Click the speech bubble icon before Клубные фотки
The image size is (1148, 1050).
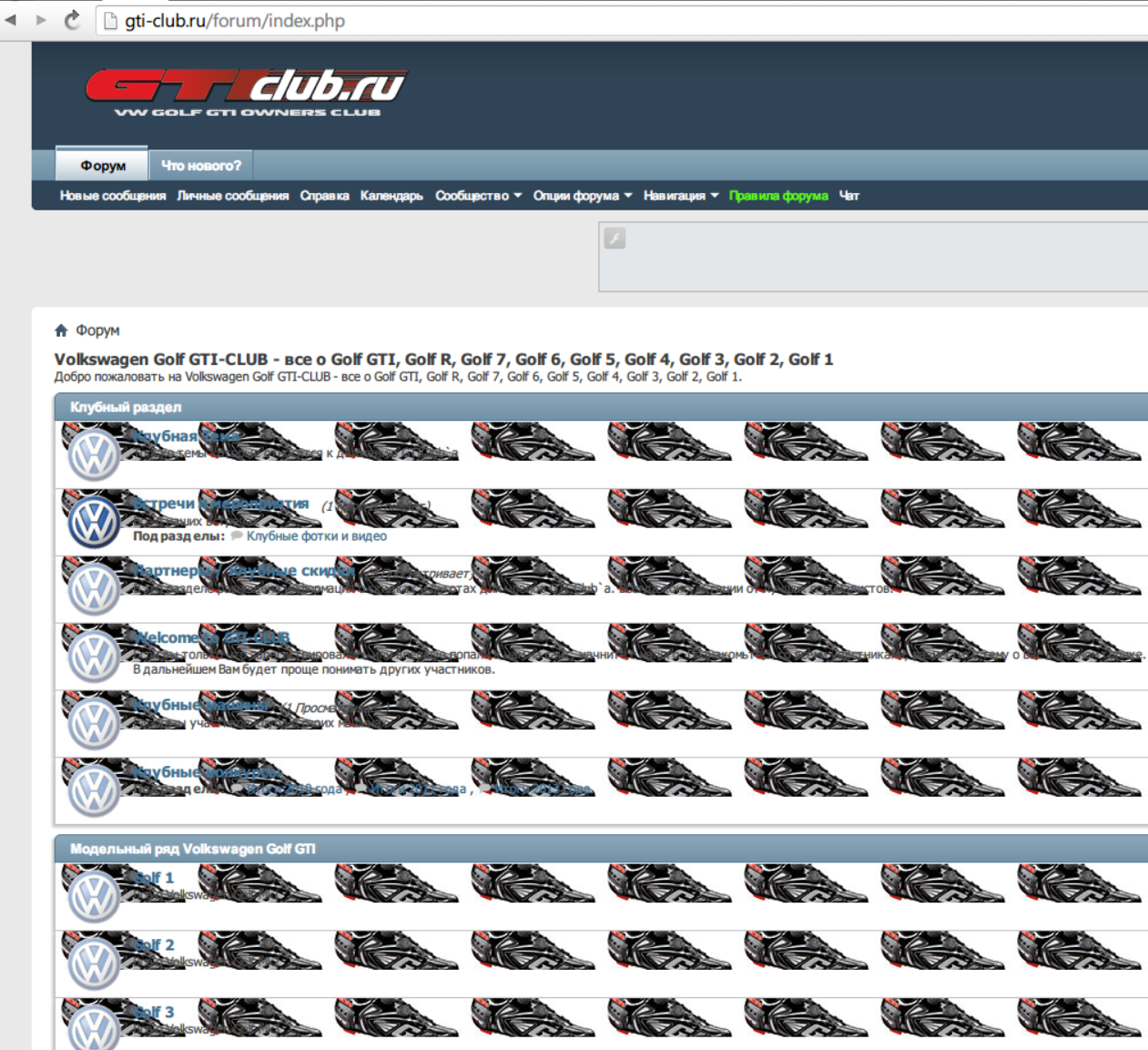(237, 535)
